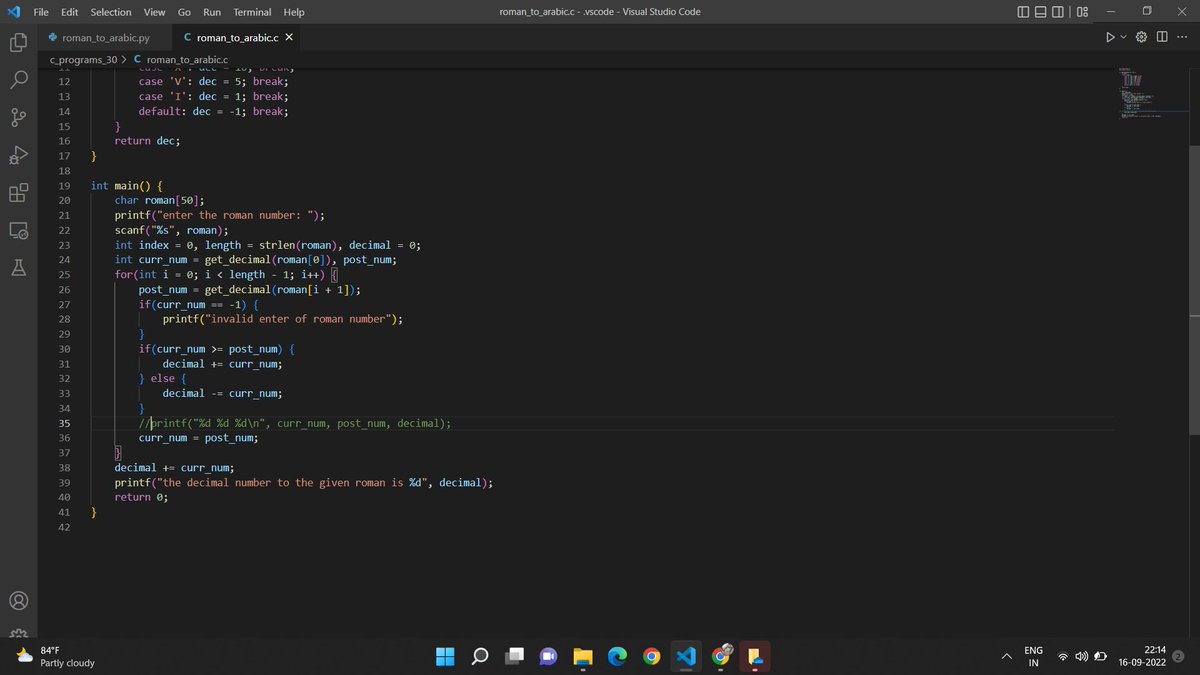Click the gear icon in editor toolbar
Image resolution: width=1200 pixels, height=675 pixels.
[1143, 38]
